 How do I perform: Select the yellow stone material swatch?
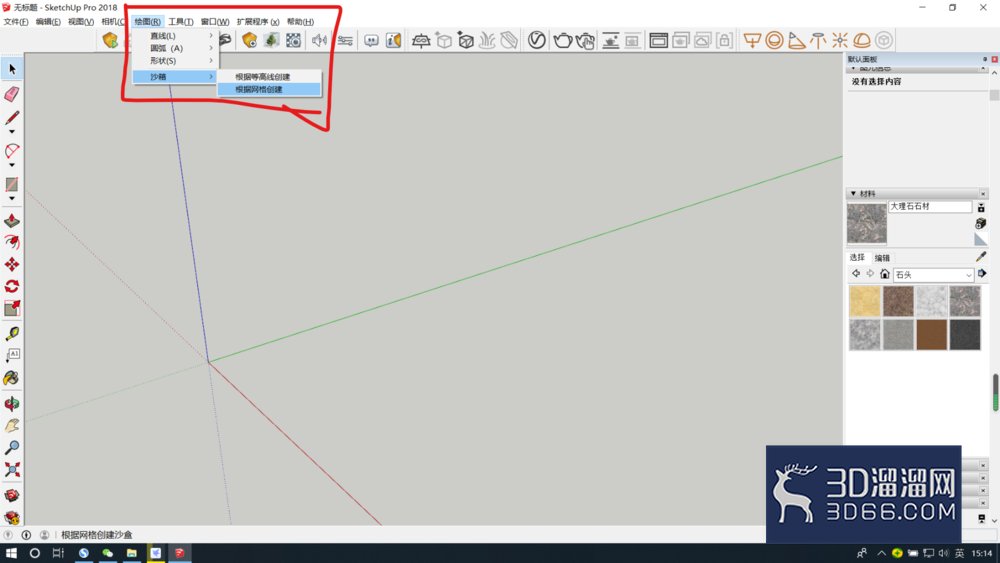pos(865,301)
